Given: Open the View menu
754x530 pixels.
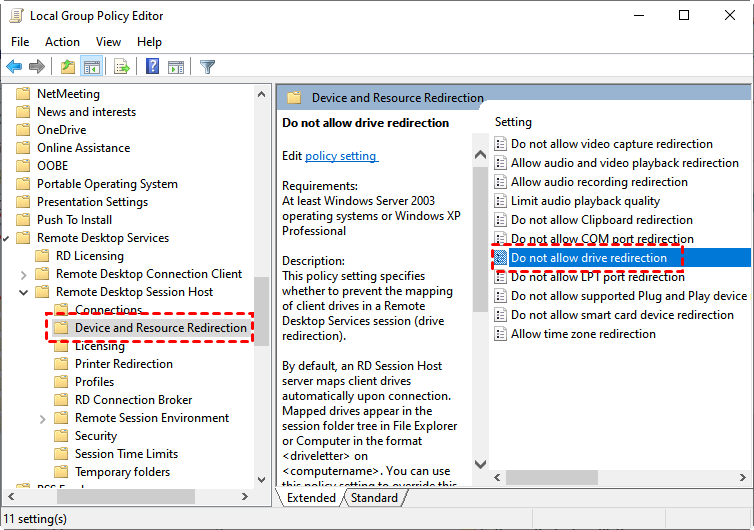Looking at the screenshot, I should click(x=108, y=42).
